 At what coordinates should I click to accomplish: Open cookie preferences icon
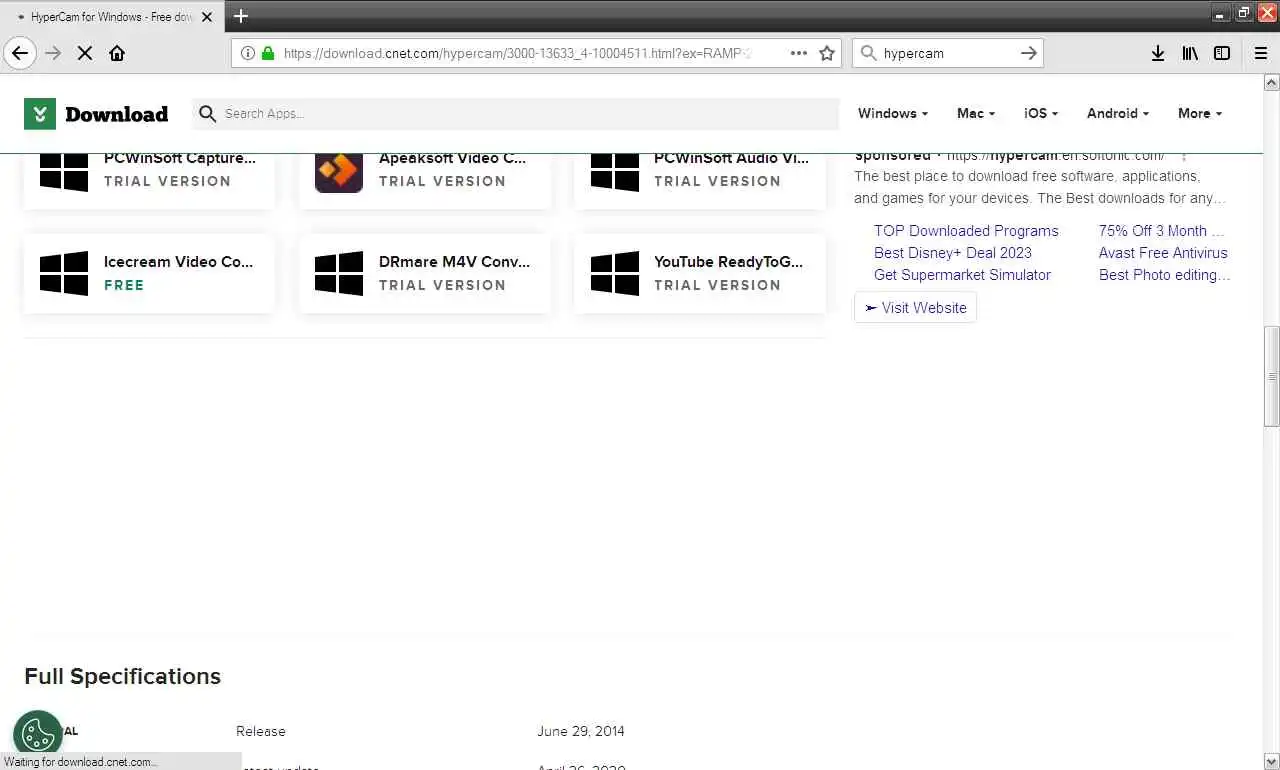click(38, 735)
